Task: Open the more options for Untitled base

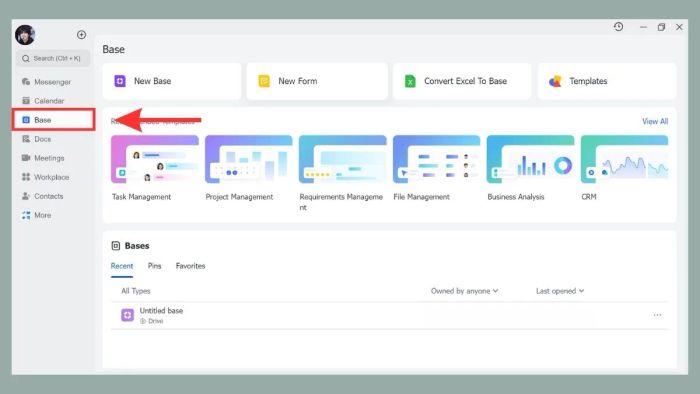Action: [x=657, y=315]
